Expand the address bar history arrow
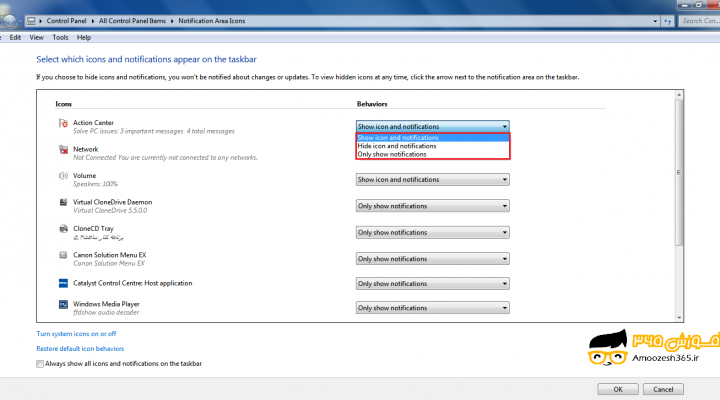This screenshot has width=720, height=400. [x=655, y=21]
